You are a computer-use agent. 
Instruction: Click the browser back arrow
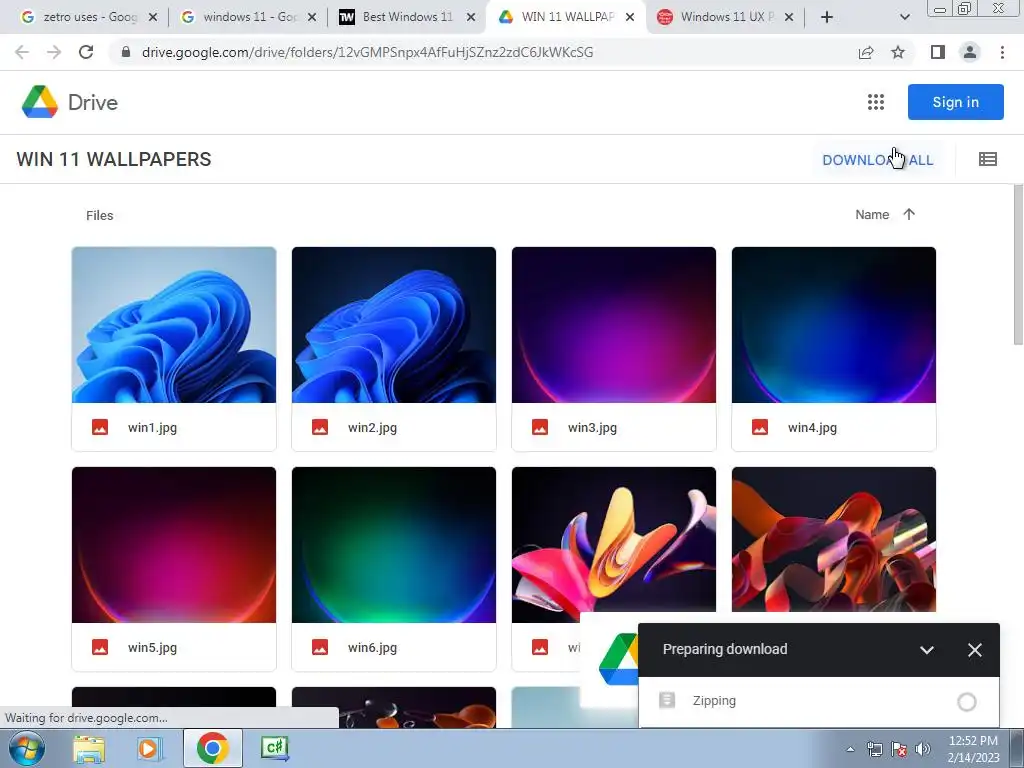click(22, 52)
